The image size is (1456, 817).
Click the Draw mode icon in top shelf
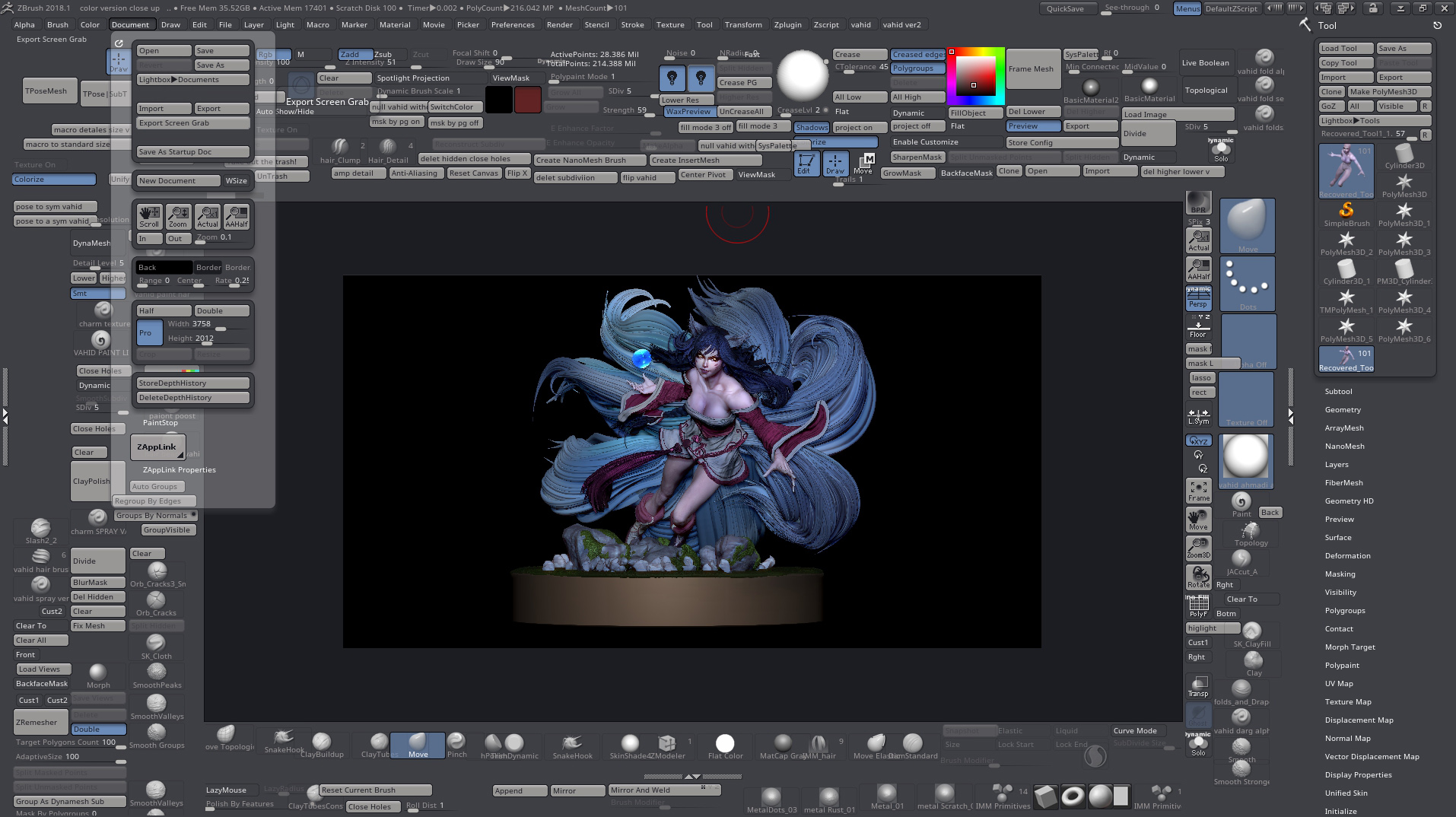tap(835, 164)
